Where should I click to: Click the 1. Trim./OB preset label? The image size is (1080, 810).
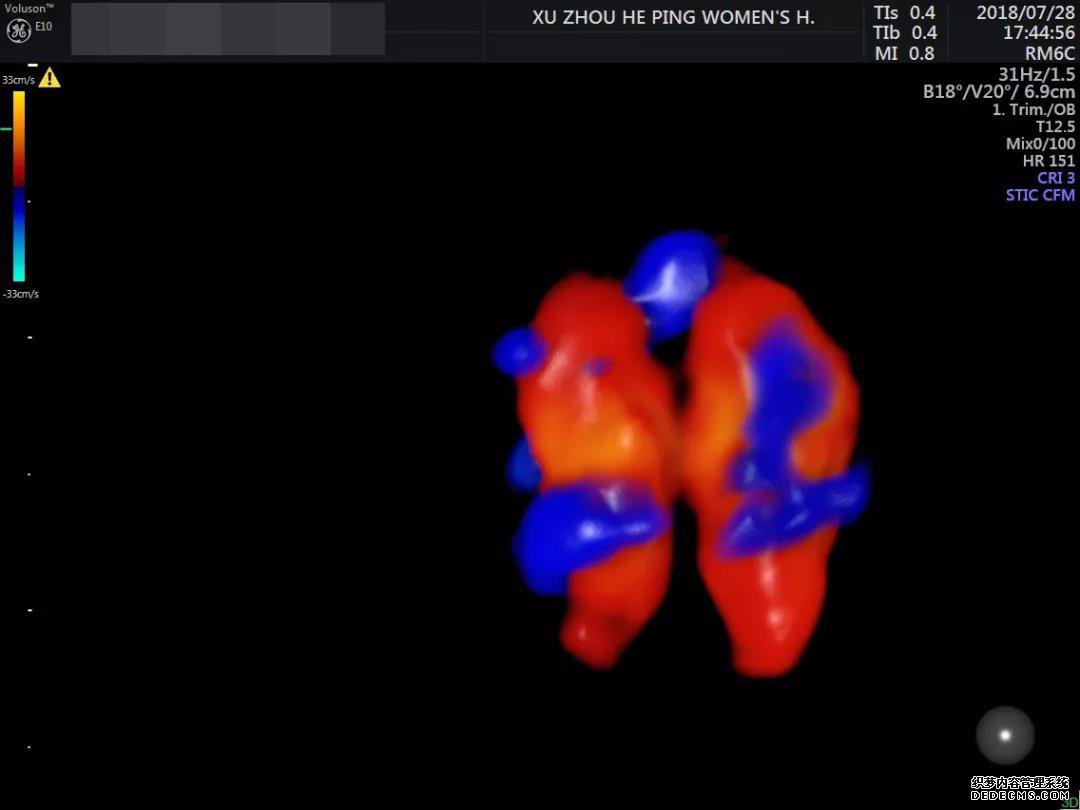(1033, 110)
